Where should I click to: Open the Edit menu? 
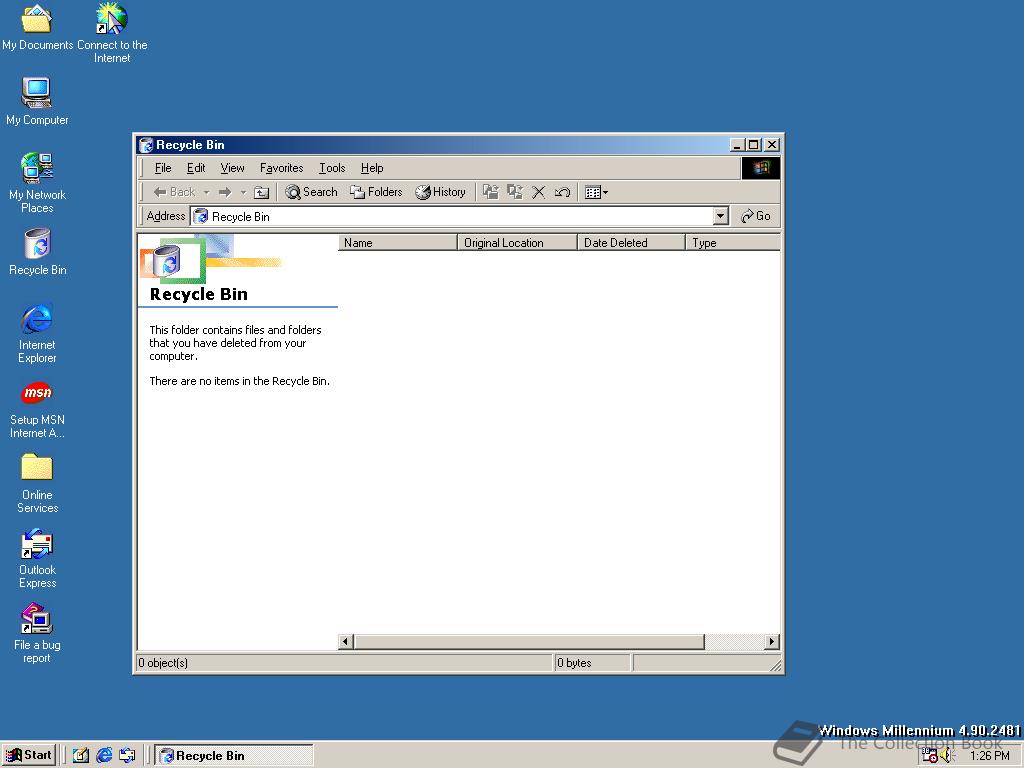(x=196, y=168)
